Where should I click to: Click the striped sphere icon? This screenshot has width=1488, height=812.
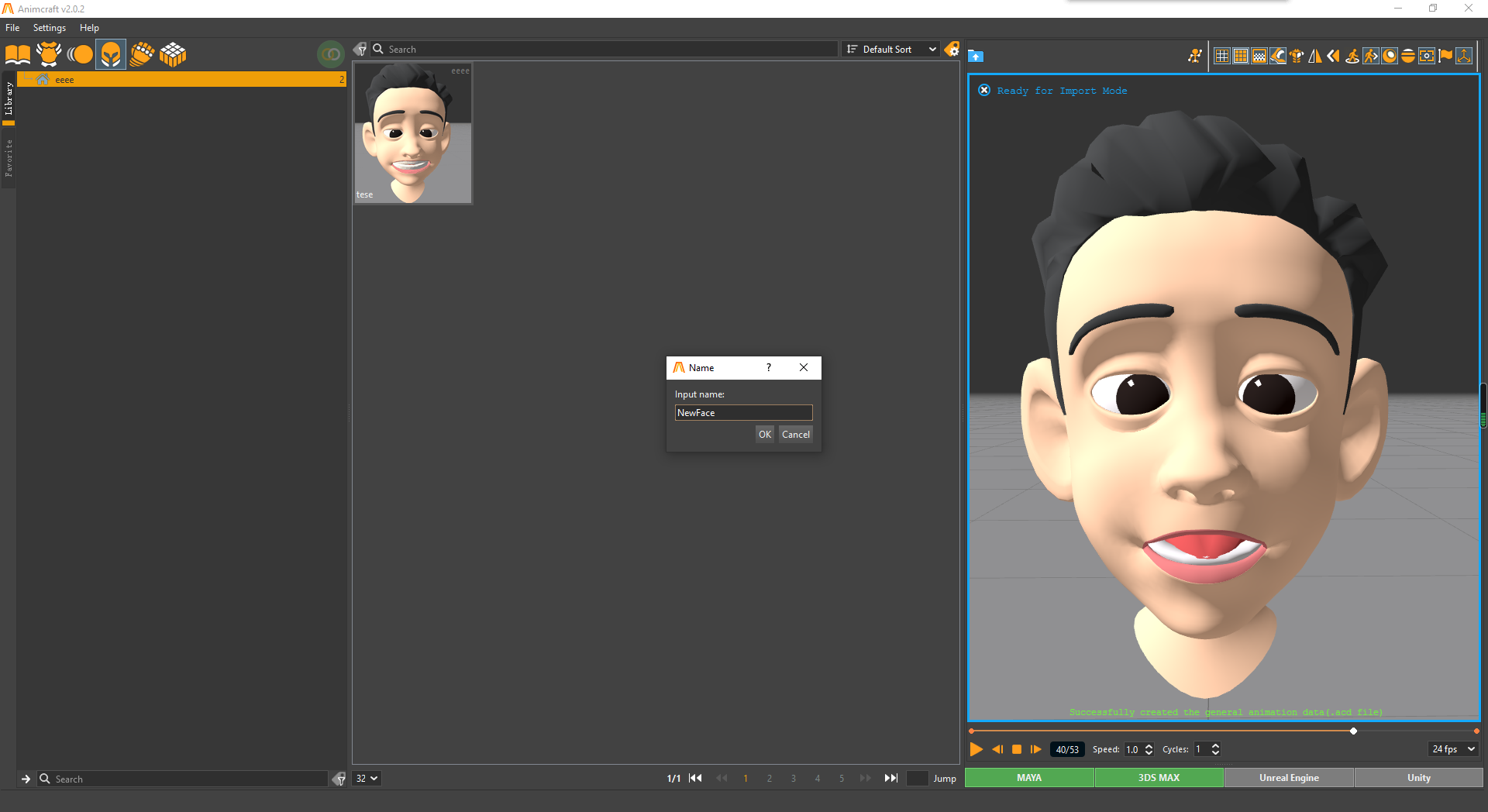coord(1408,56)
